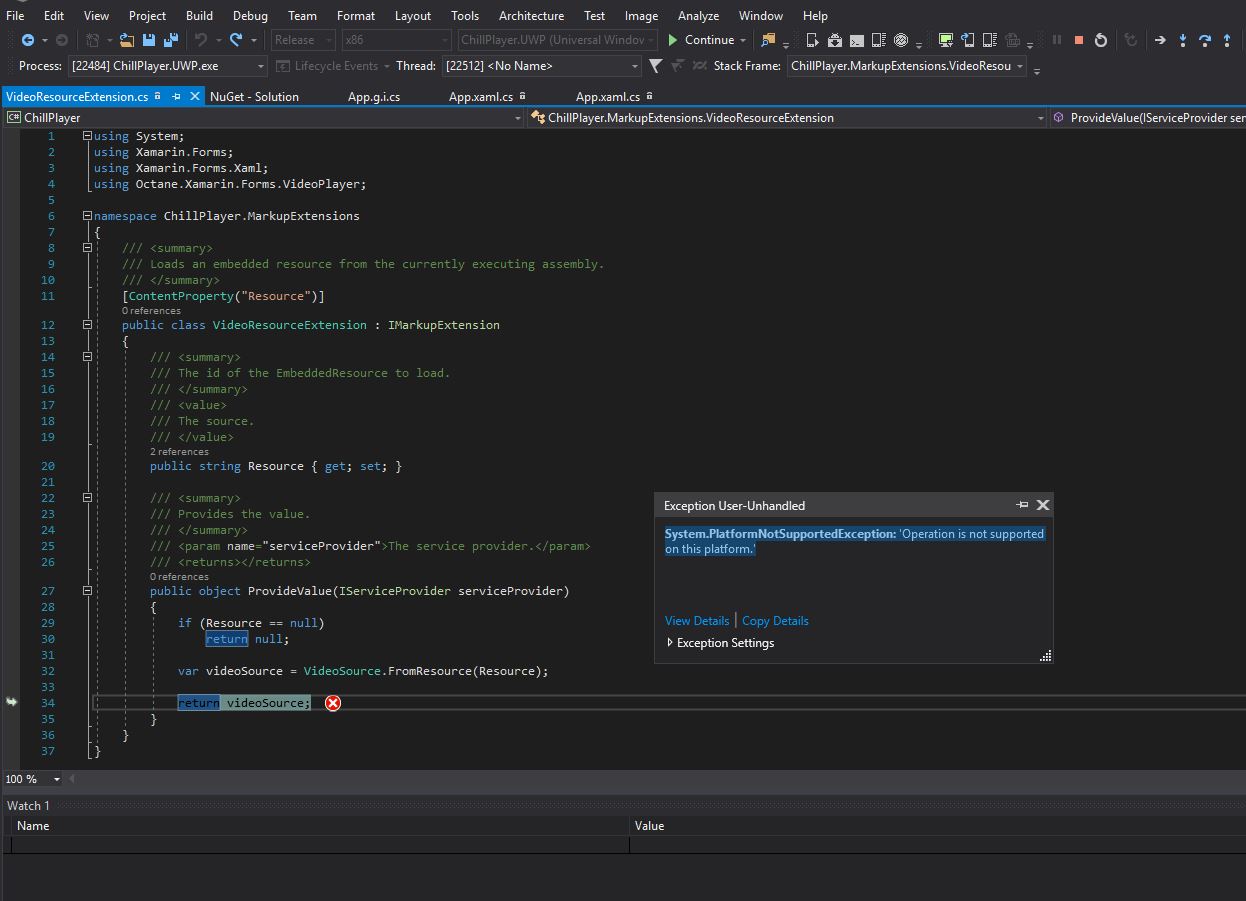Click the Restart debugging icon
The height and width of the screenshot is (901, 1246).
pyautogui.click(x=1101, y=40)
